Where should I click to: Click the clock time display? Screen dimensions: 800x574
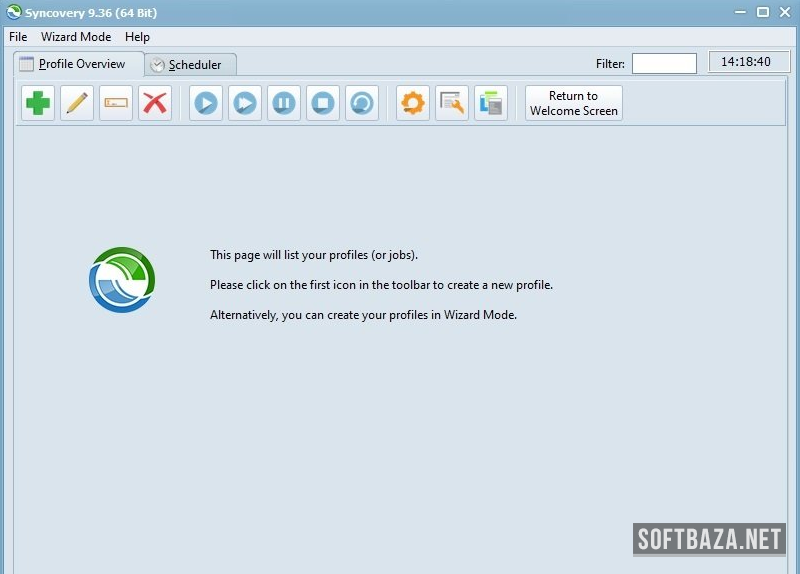[x=749, y=62]
